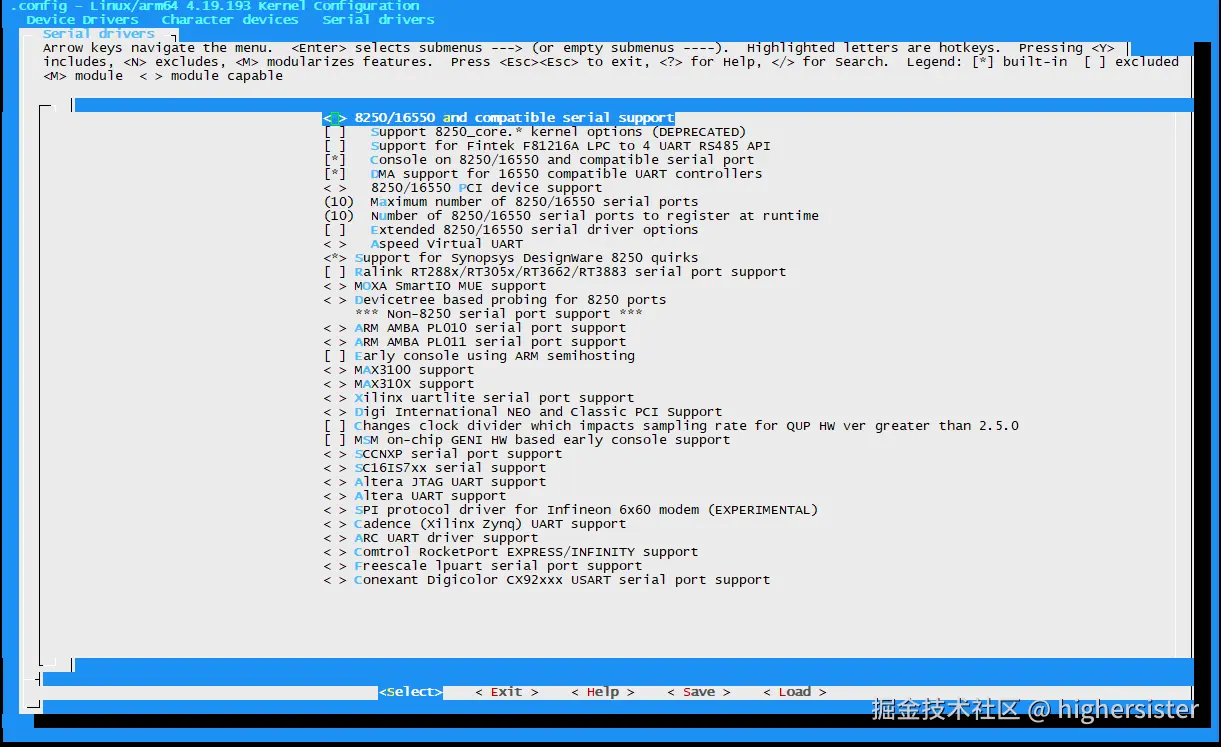Select SCCNXP serial port support

point(442,454)
